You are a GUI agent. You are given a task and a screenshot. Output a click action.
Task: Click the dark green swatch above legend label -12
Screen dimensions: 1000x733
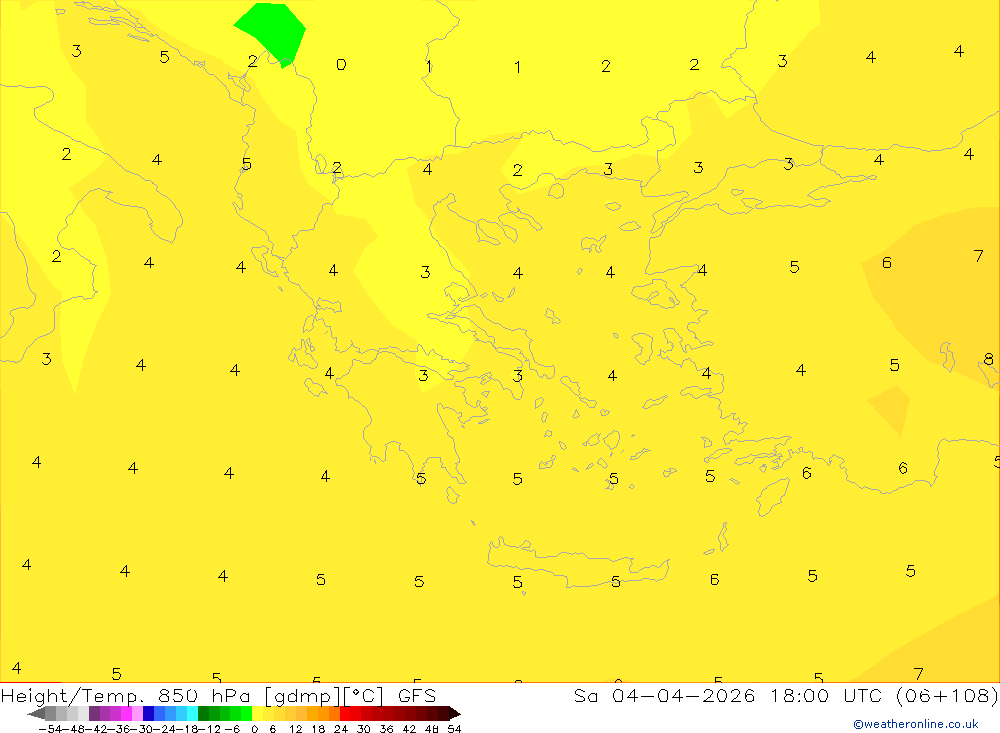coord(203,713)
